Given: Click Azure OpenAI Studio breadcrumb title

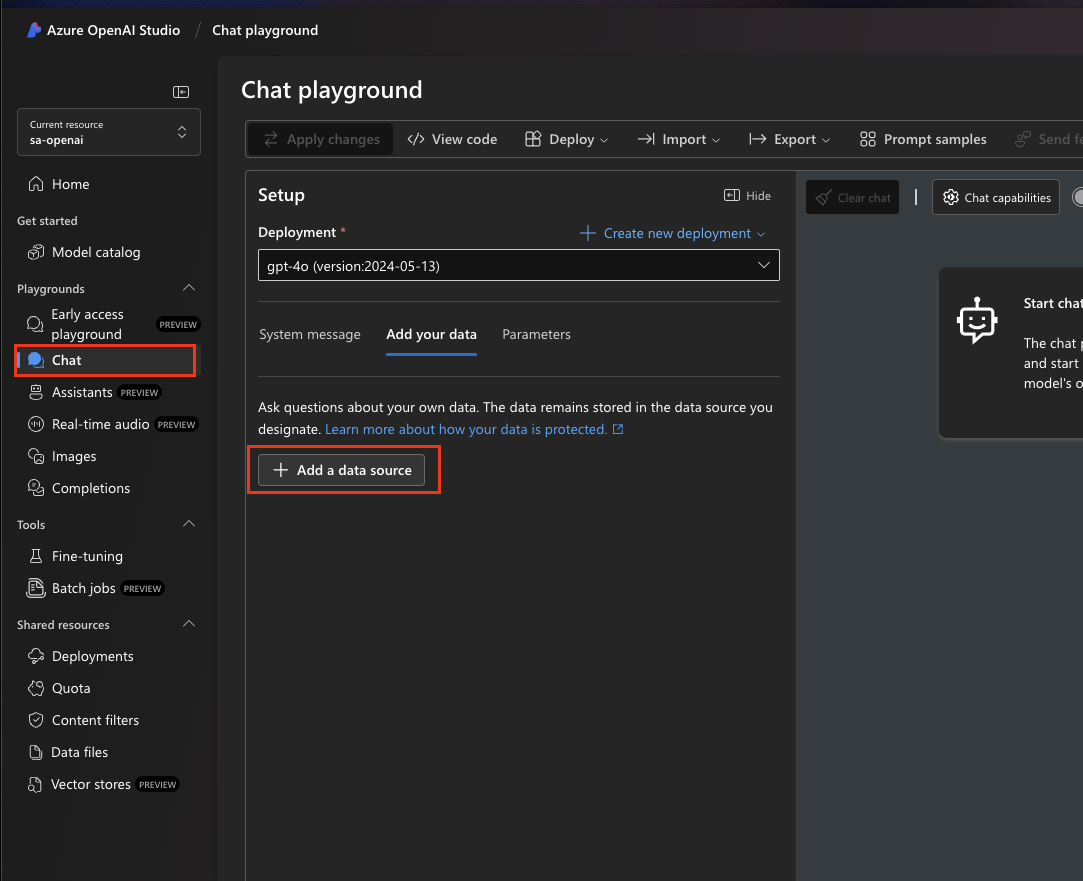Looking at the screenshot, I should coord(113,30).
